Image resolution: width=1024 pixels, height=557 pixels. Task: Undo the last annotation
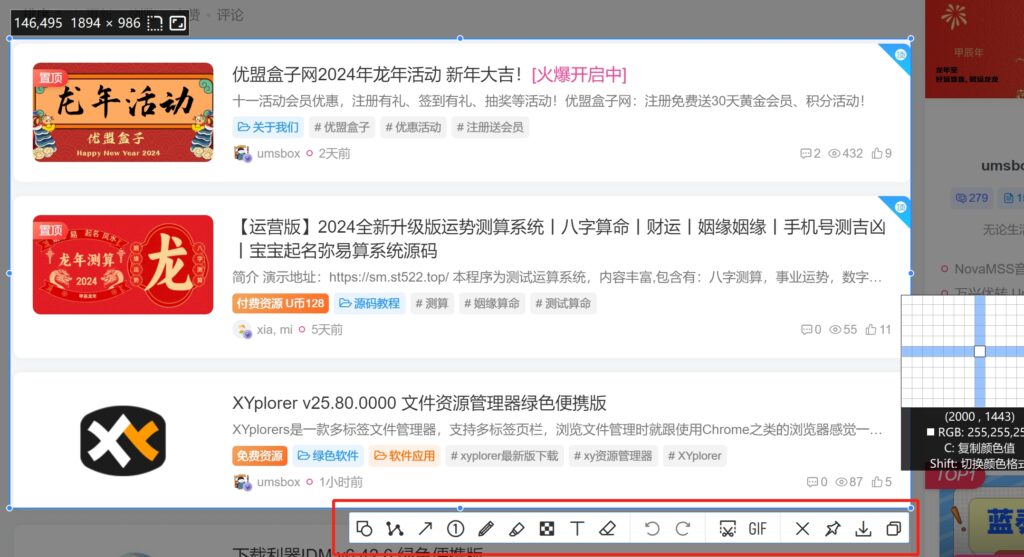click(x=652, y=528)
